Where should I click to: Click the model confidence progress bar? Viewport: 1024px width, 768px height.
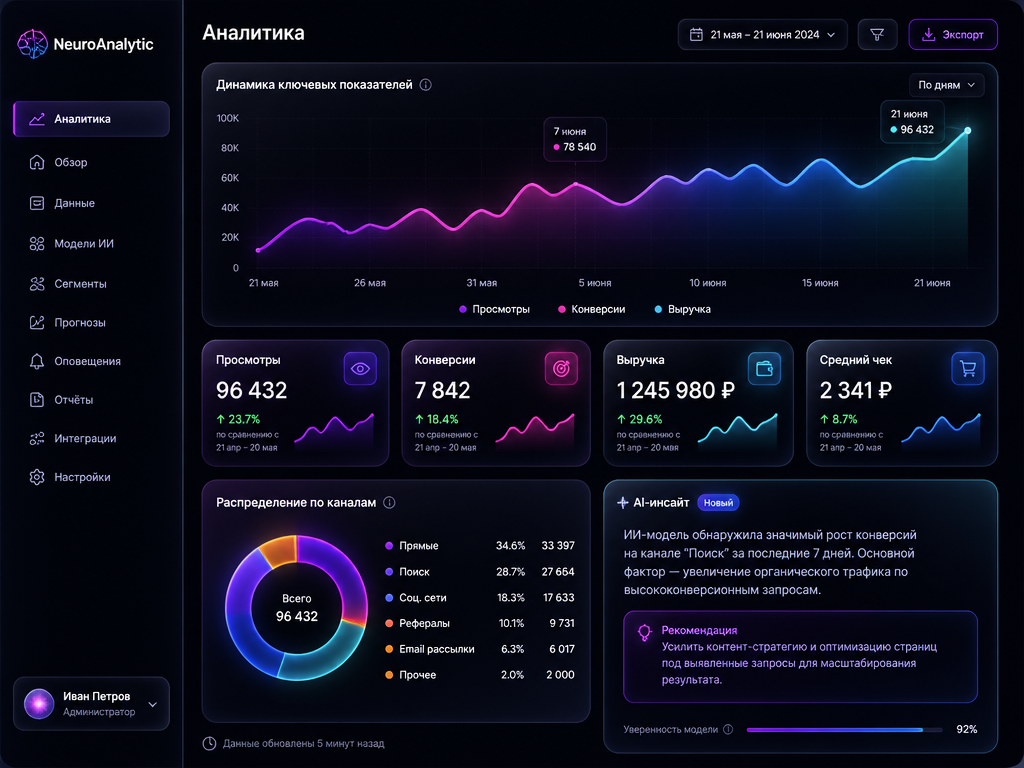(844, 729)
